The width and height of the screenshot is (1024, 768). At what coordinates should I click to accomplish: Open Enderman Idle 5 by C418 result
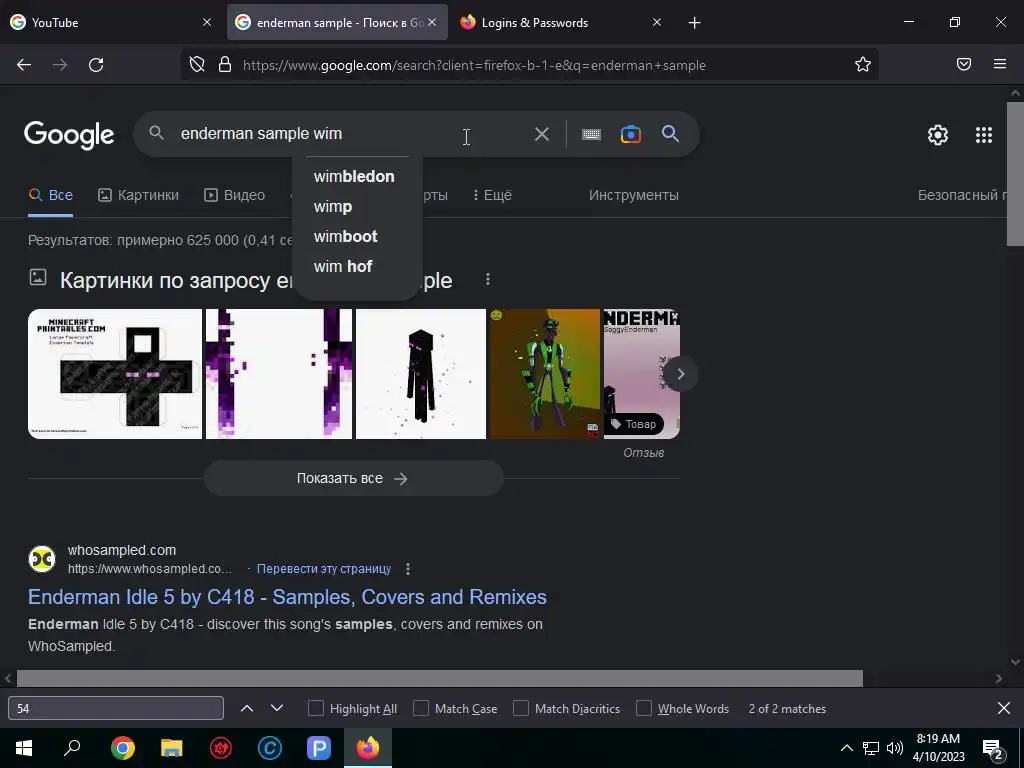click(287, 597)
